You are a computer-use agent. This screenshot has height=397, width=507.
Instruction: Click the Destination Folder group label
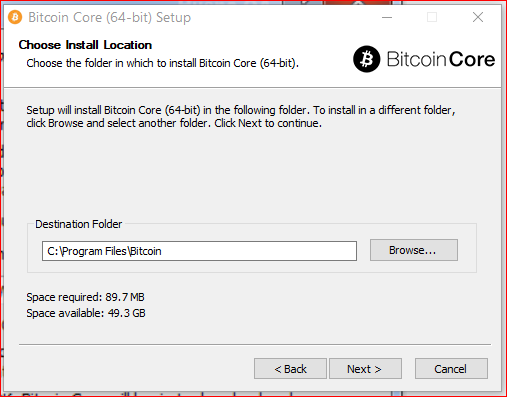(x=79, y=224)
